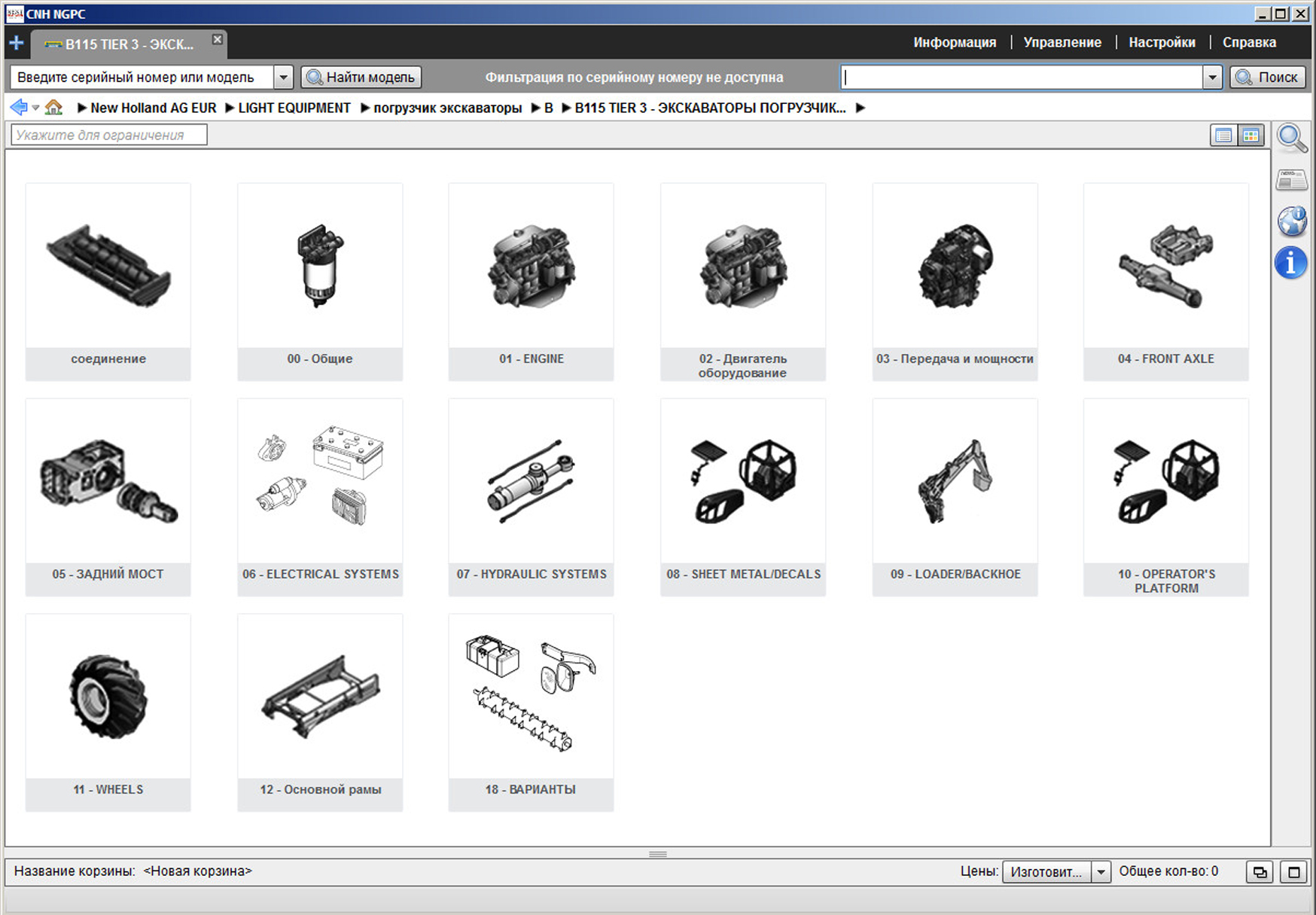Image resolution: width=1316 pixels, height=915 pixels.
Task: Expand serial number or model dropdown
Action: click(283, 77)
